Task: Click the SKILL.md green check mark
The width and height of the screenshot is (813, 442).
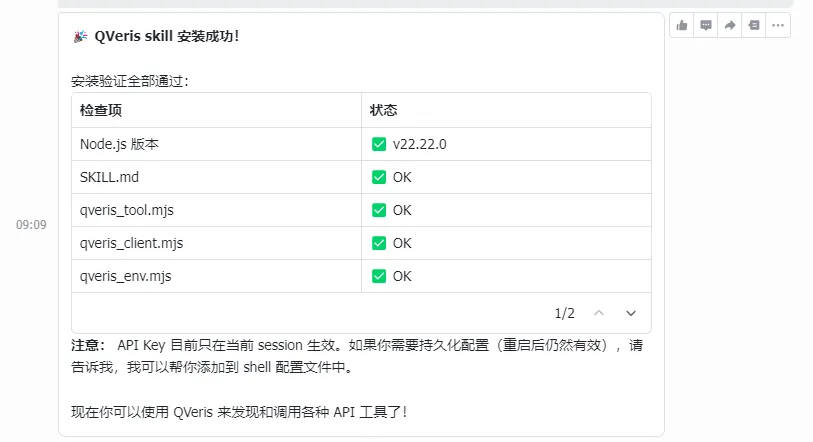Action: point(379,177)
